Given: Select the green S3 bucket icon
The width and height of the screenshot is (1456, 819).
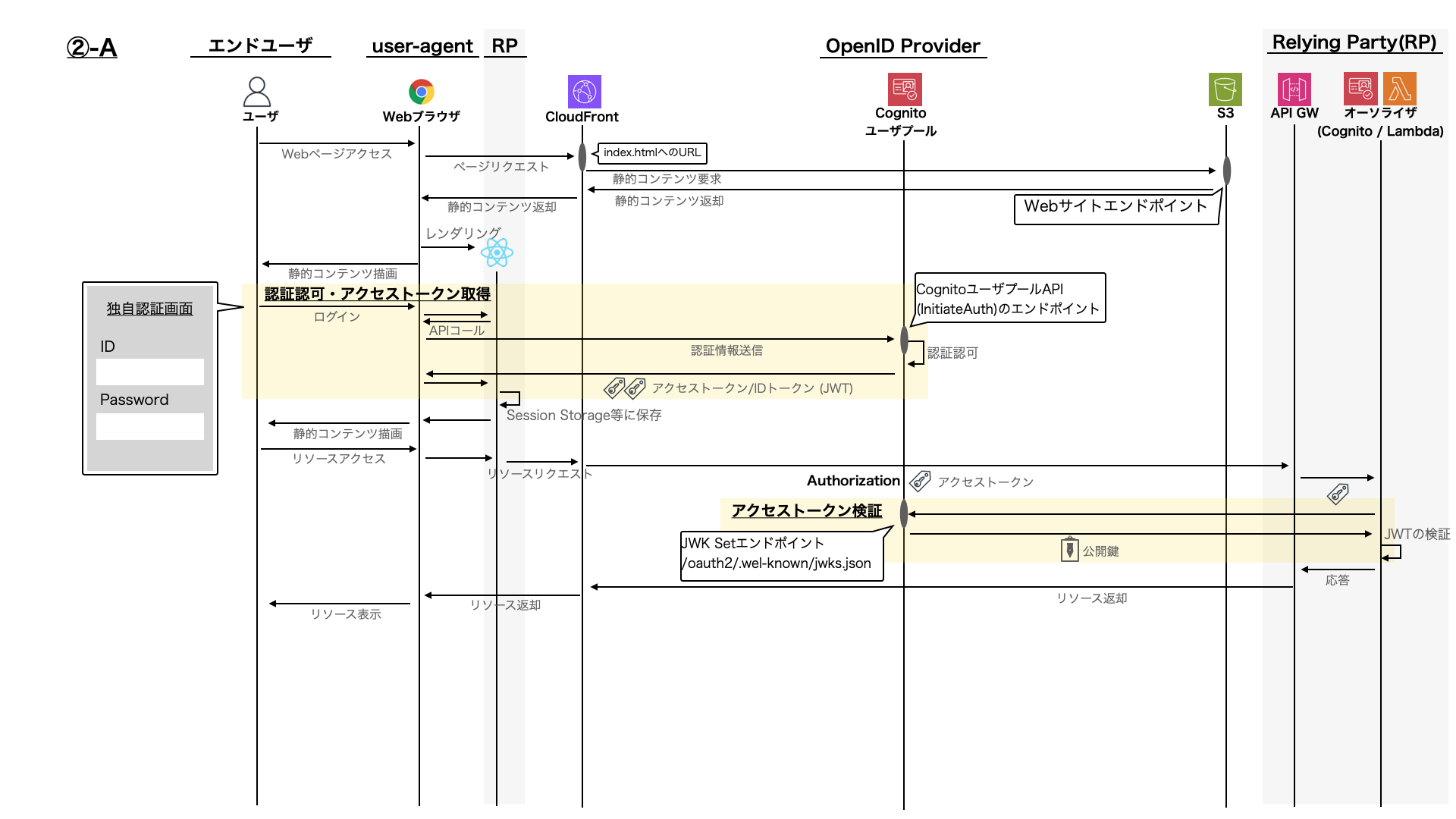Looking at the screenshot, I should 1225,89.
